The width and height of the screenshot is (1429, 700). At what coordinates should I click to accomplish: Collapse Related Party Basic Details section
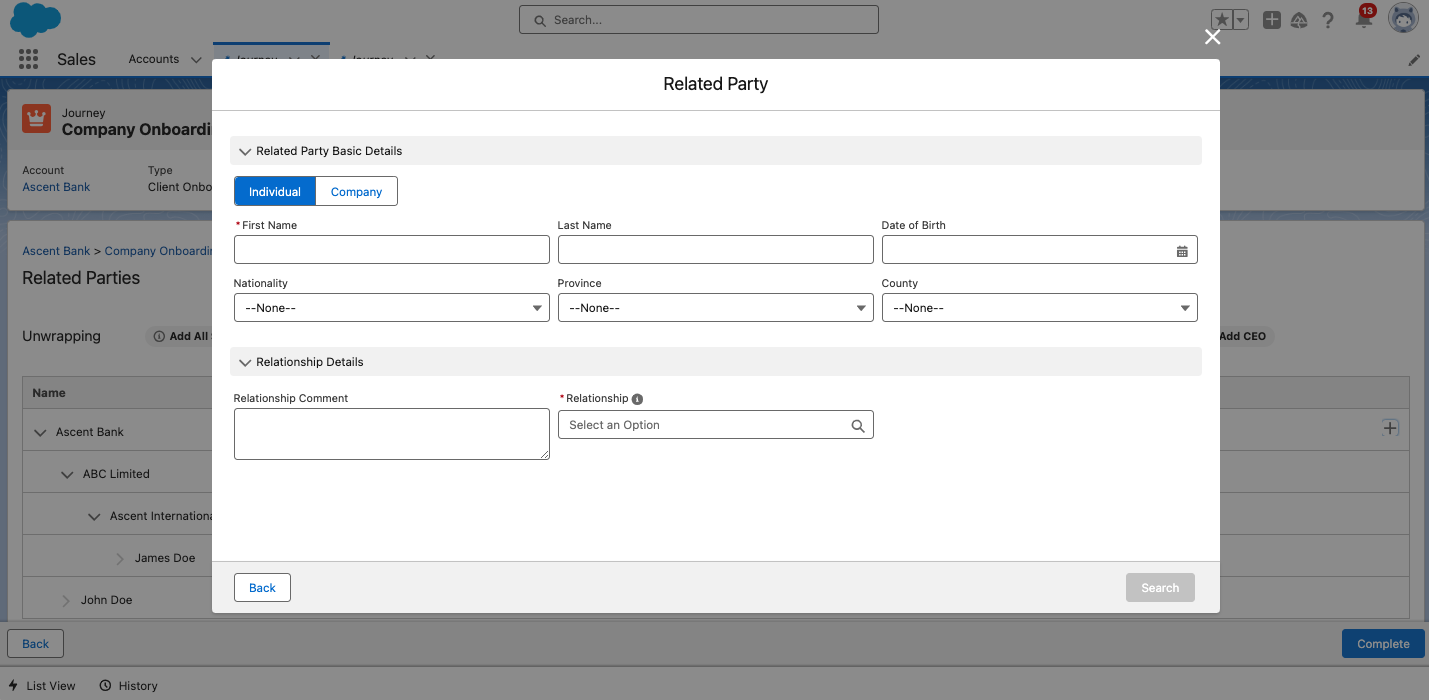coord(245,152)
